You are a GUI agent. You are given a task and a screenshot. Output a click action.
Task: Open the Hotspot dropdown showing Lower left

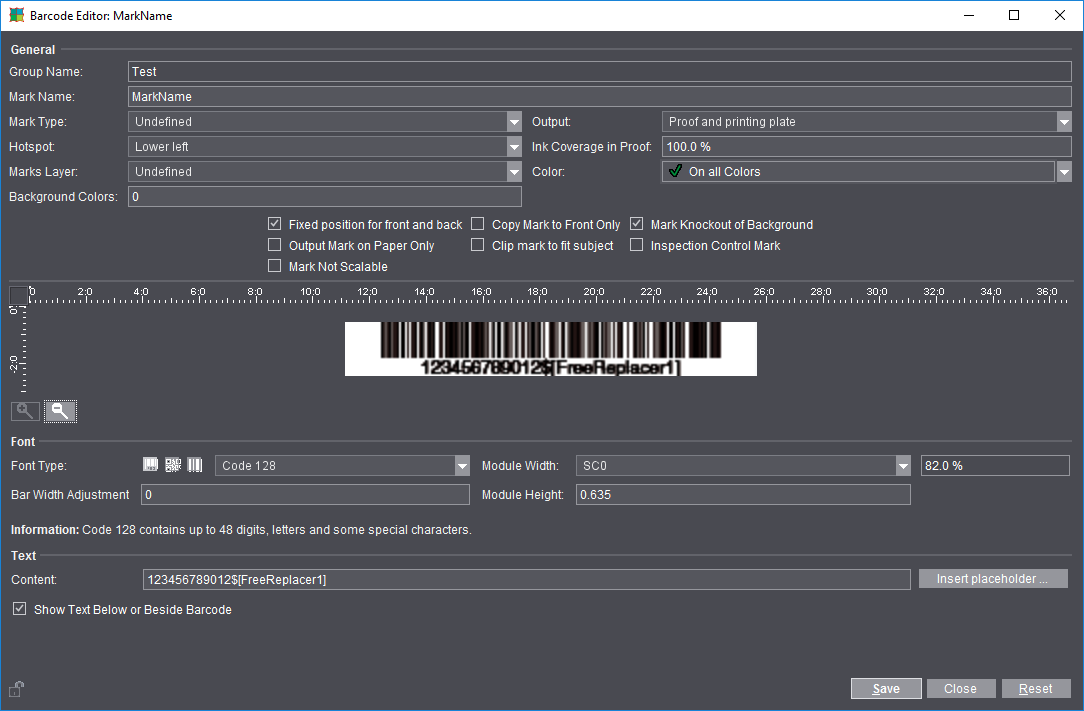(513, 146)
